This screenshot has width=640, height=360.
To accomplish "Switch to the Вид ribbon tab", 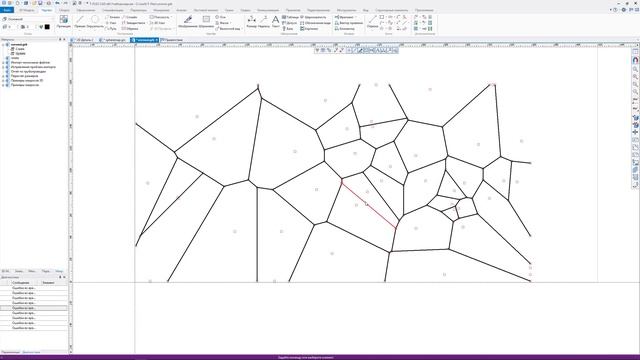I will pos(366,10).
